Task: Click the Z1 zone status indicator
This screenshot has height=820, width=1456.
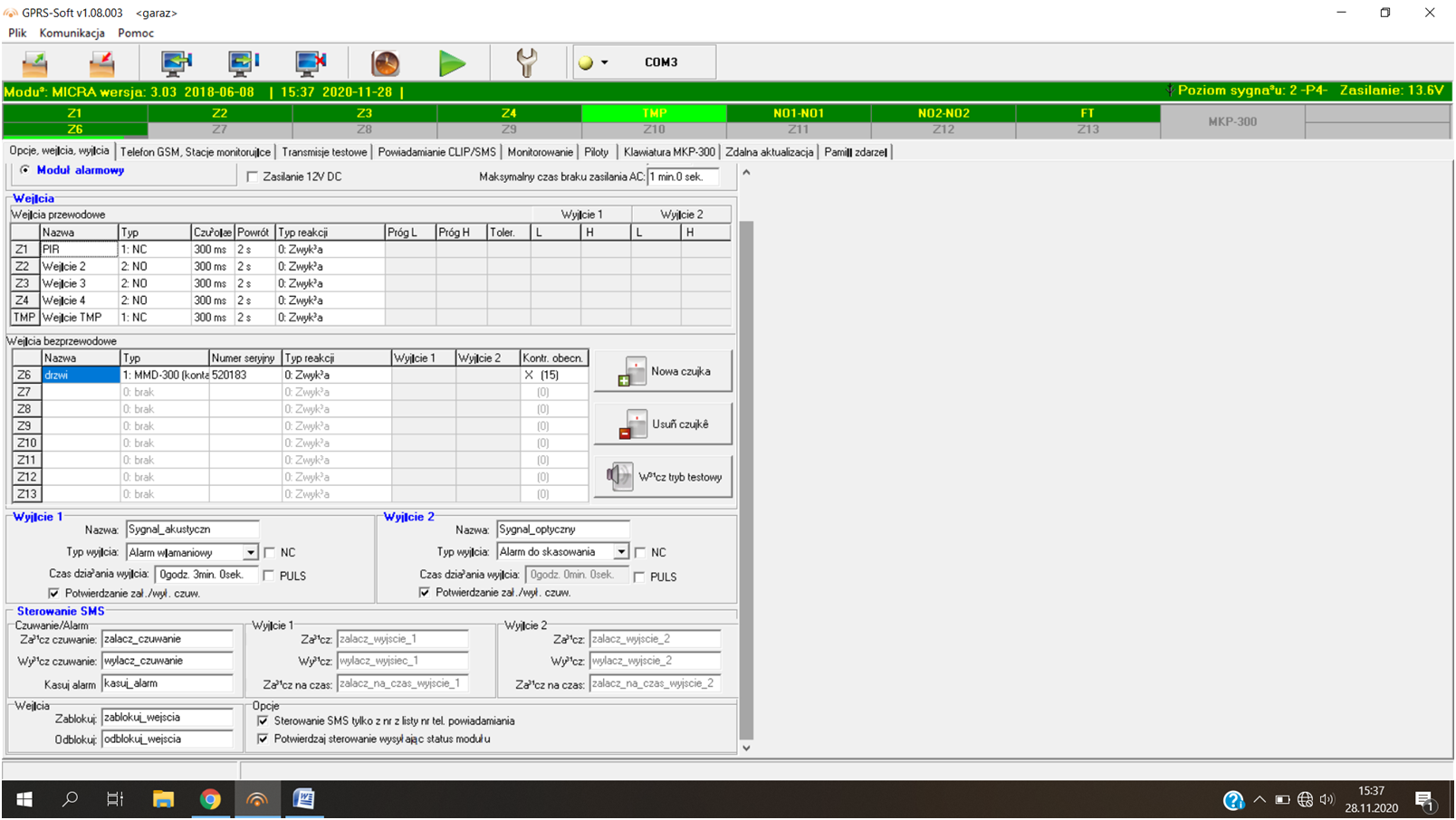Action: pos(74,113)
